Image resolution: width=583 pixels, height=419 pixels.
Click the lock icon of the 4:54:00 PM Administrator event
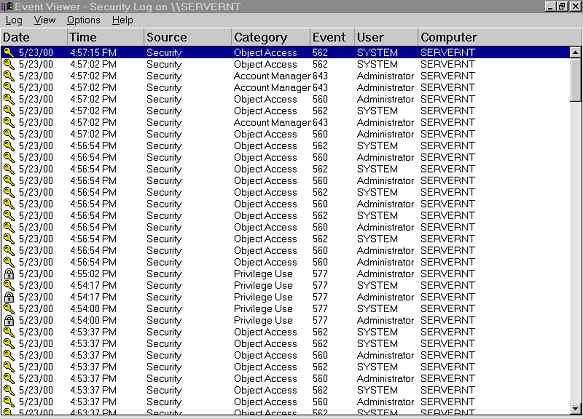(x=9, y=320)
